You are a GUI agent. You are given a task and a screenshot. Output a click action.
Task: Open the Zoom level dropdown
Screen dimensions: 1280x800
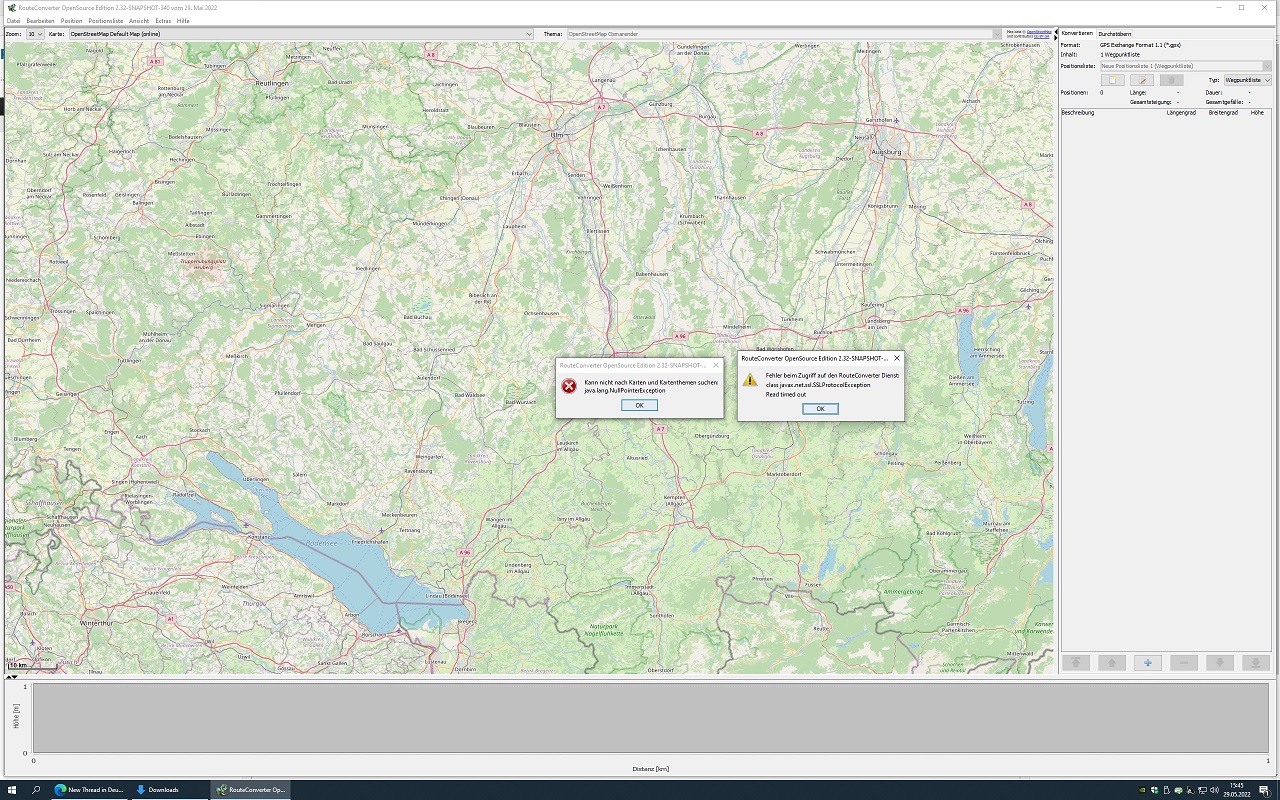click(x=35, y=34)
